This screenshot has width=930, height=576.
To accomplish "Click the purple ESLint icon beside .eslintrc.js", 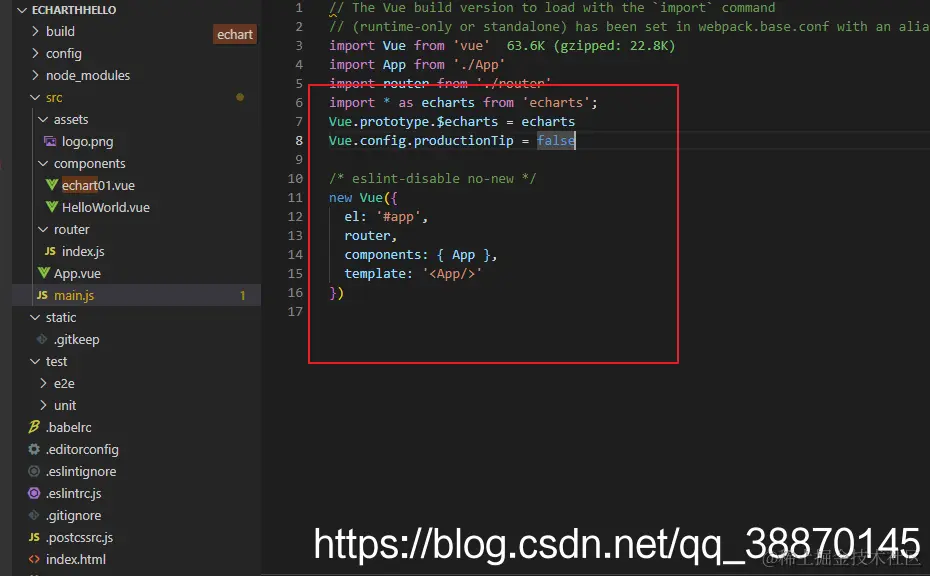I will pyautogui.click(x=34, y=493).
